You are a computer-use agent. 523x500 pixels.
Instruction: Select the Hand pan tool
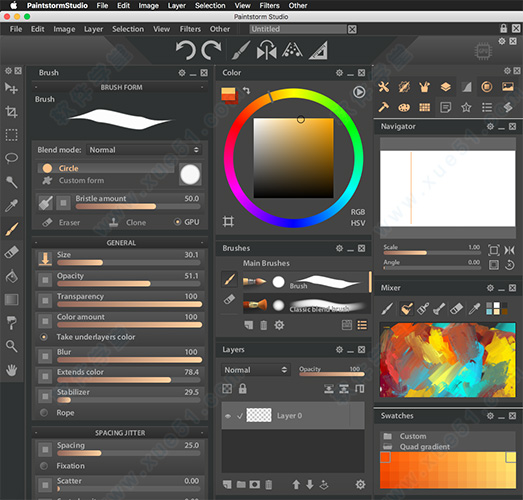(x=11, y=370)
